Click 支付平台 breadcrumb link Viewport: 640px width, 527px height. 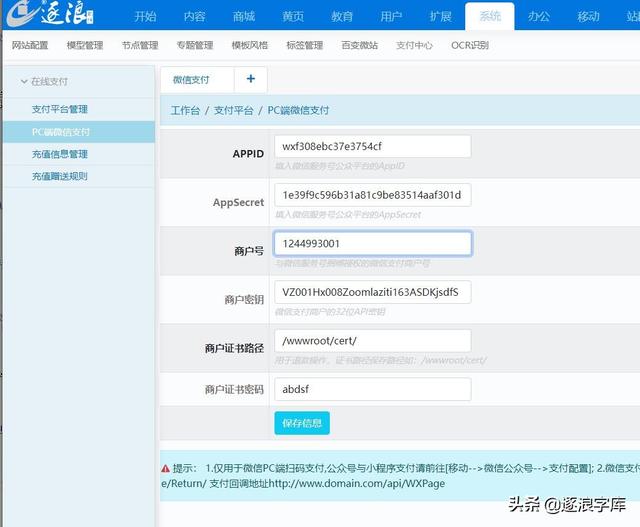(x=233, y=110)
